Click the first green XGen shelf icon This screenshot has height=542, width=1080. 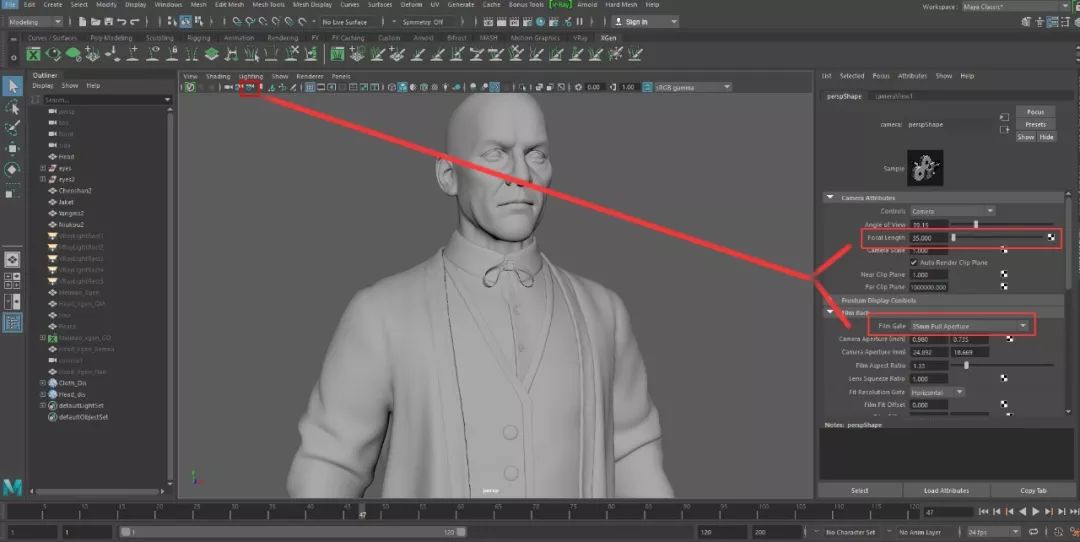click(35, 54)
